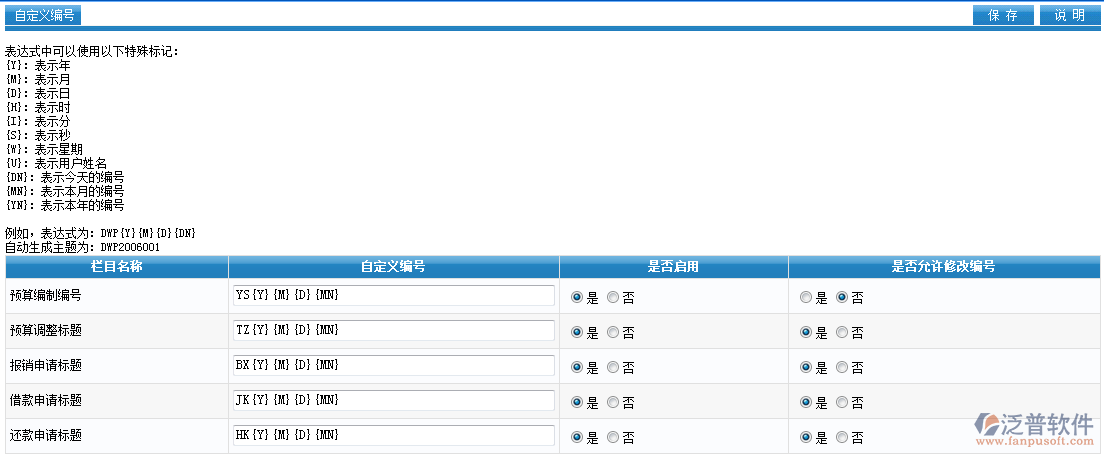The height and width of the screenshot is (457, 1104).
Task: Click the 预算编制编号 row label
Action: (x=46, y=296)
